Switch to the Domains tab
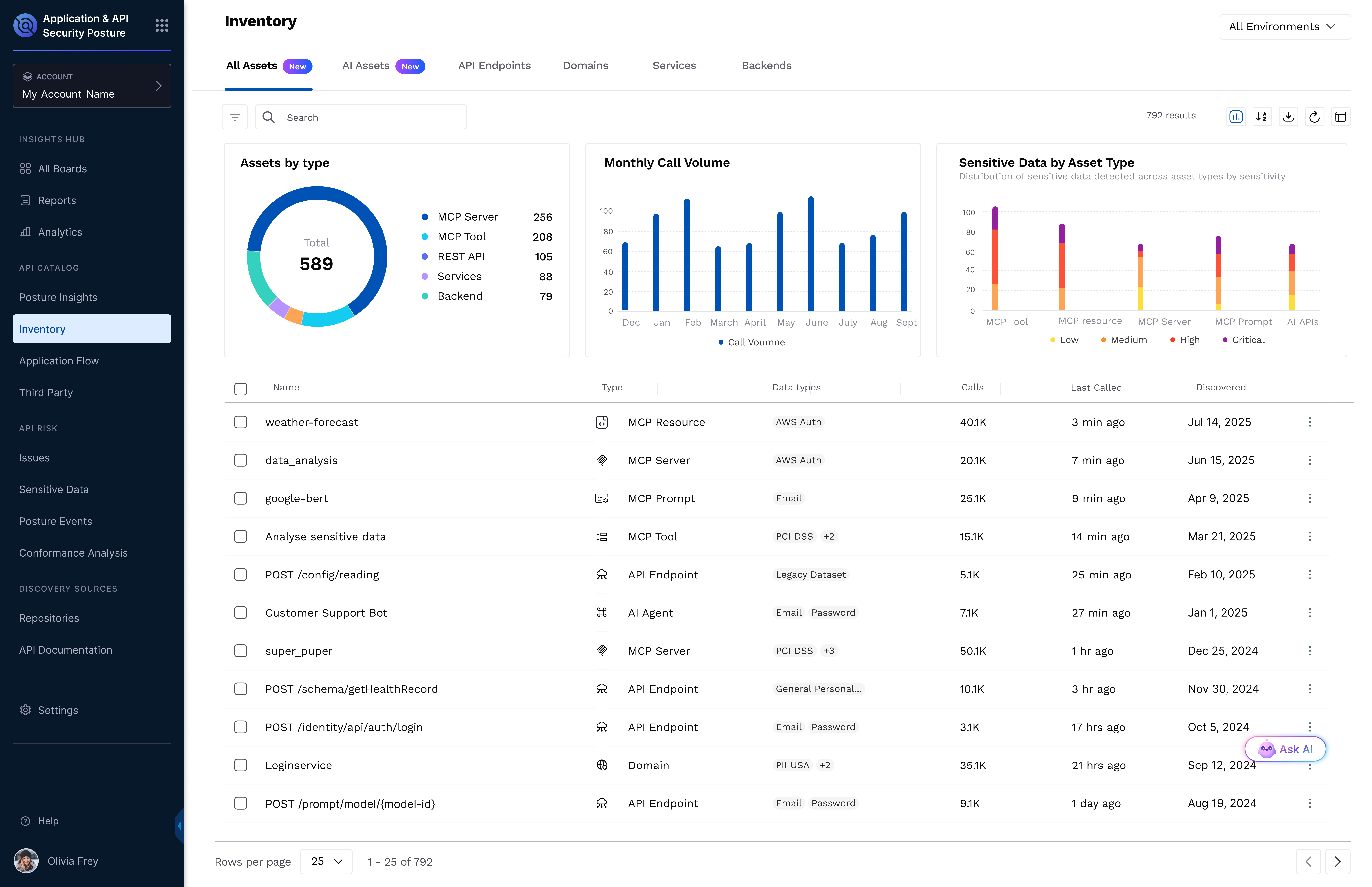This screenshot has width=1372, height=887. [x=586, y=66]
